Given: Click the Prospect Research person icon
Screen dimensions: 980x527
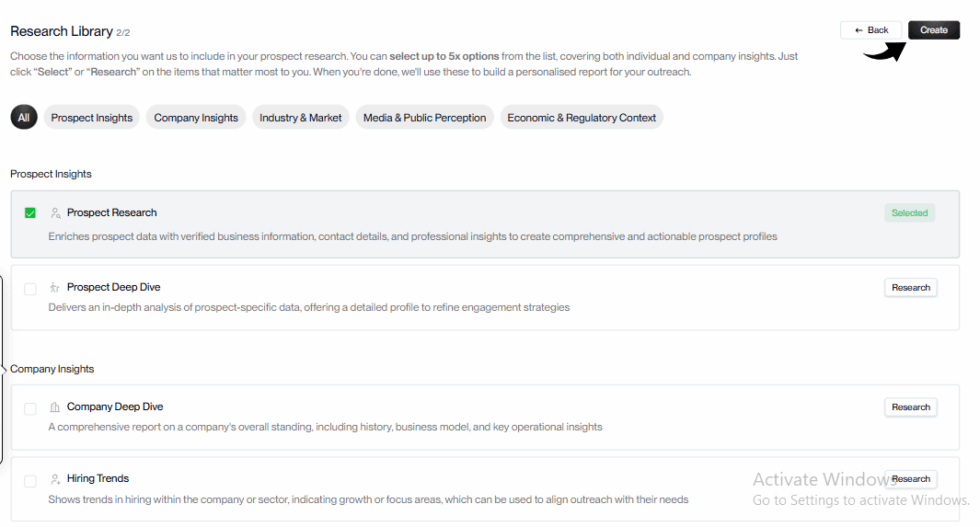Looking at the screenshot, I should [55, 213].
